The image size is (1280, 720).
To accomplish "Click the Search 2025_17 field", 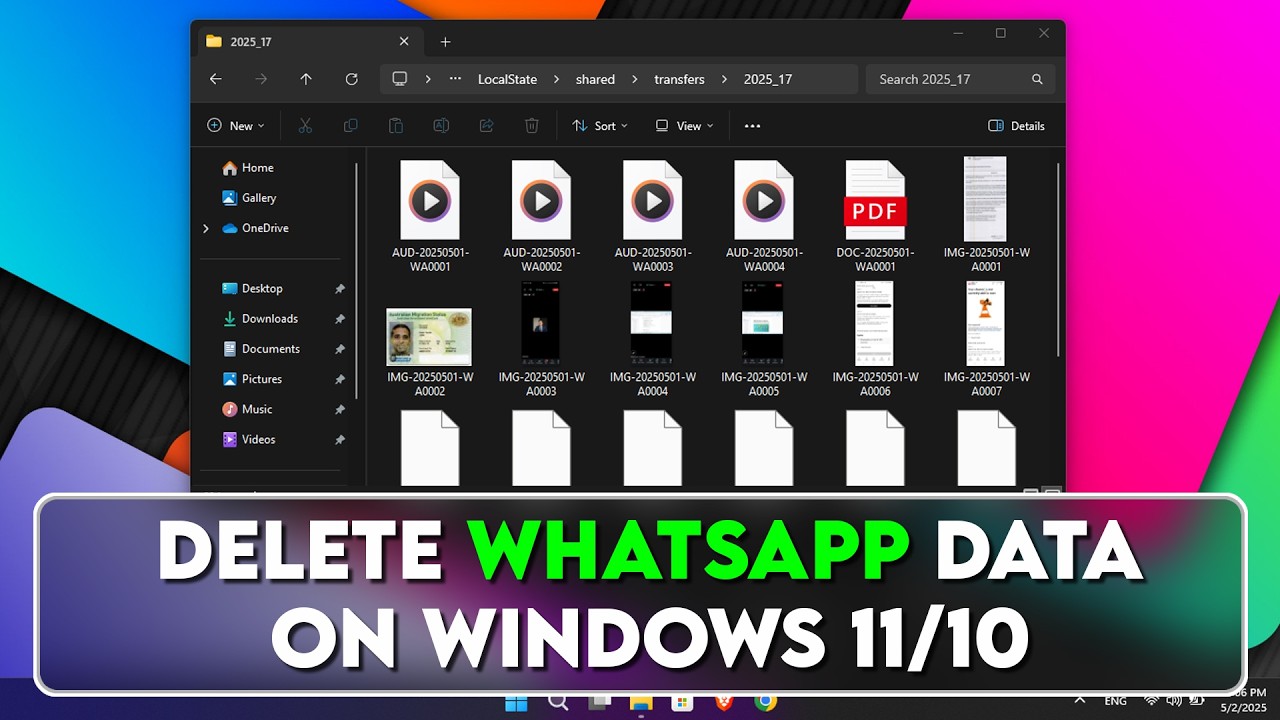I will click(x=960, y=79).
